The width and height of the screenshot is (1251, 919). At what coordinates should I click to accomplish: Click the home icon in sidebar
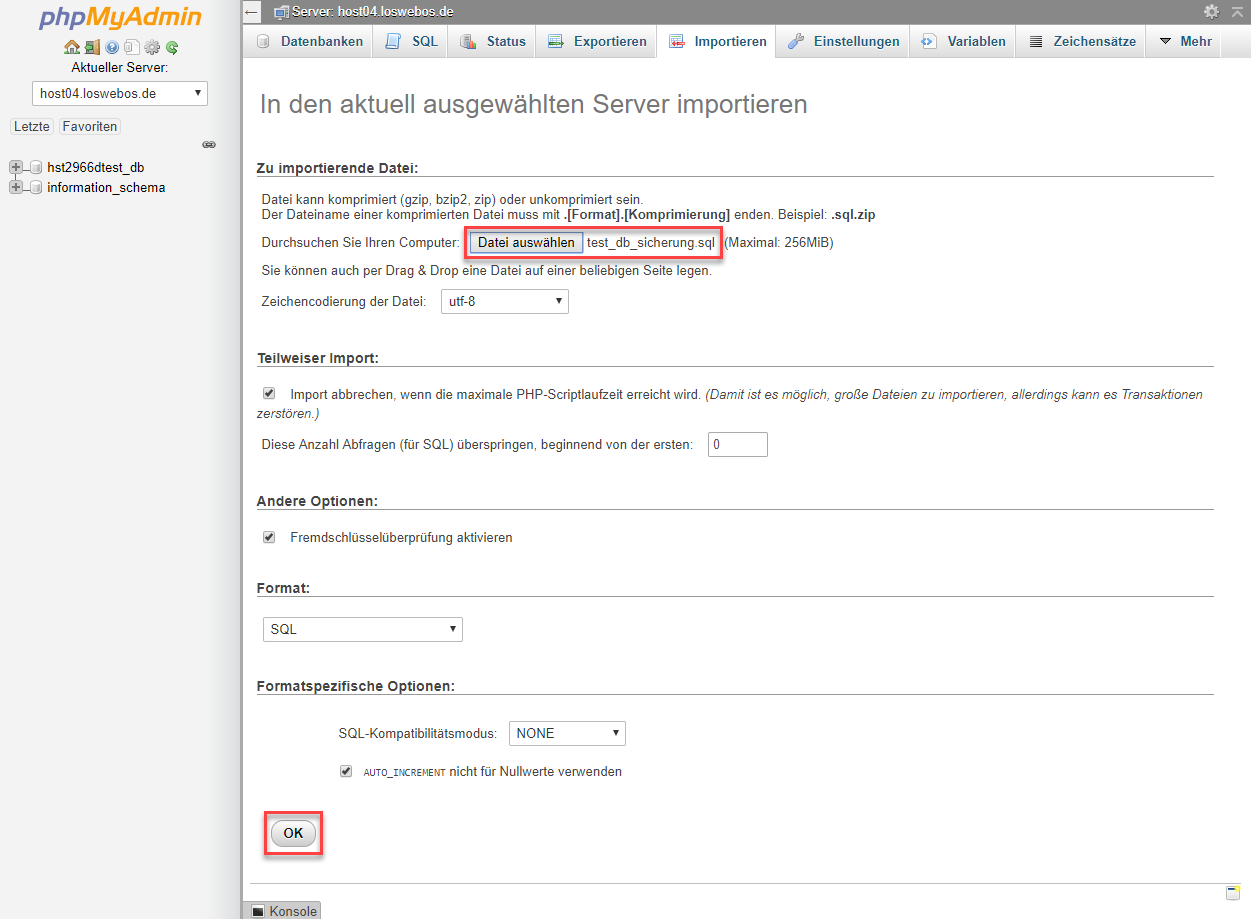(71, 47)
